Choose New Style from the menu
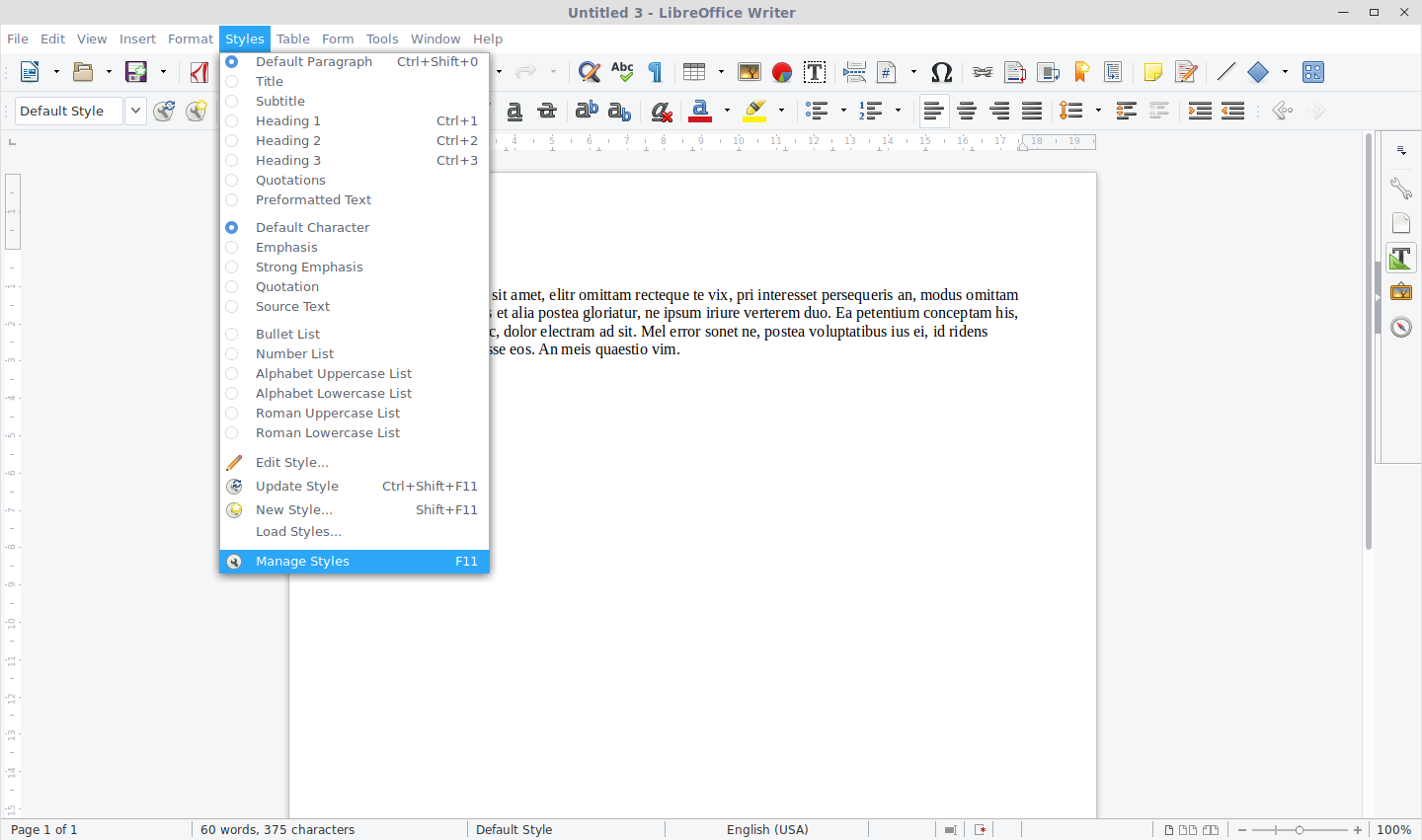This screenshot has width=1422, height=840. pyautogui.click(x=293, y=509)
